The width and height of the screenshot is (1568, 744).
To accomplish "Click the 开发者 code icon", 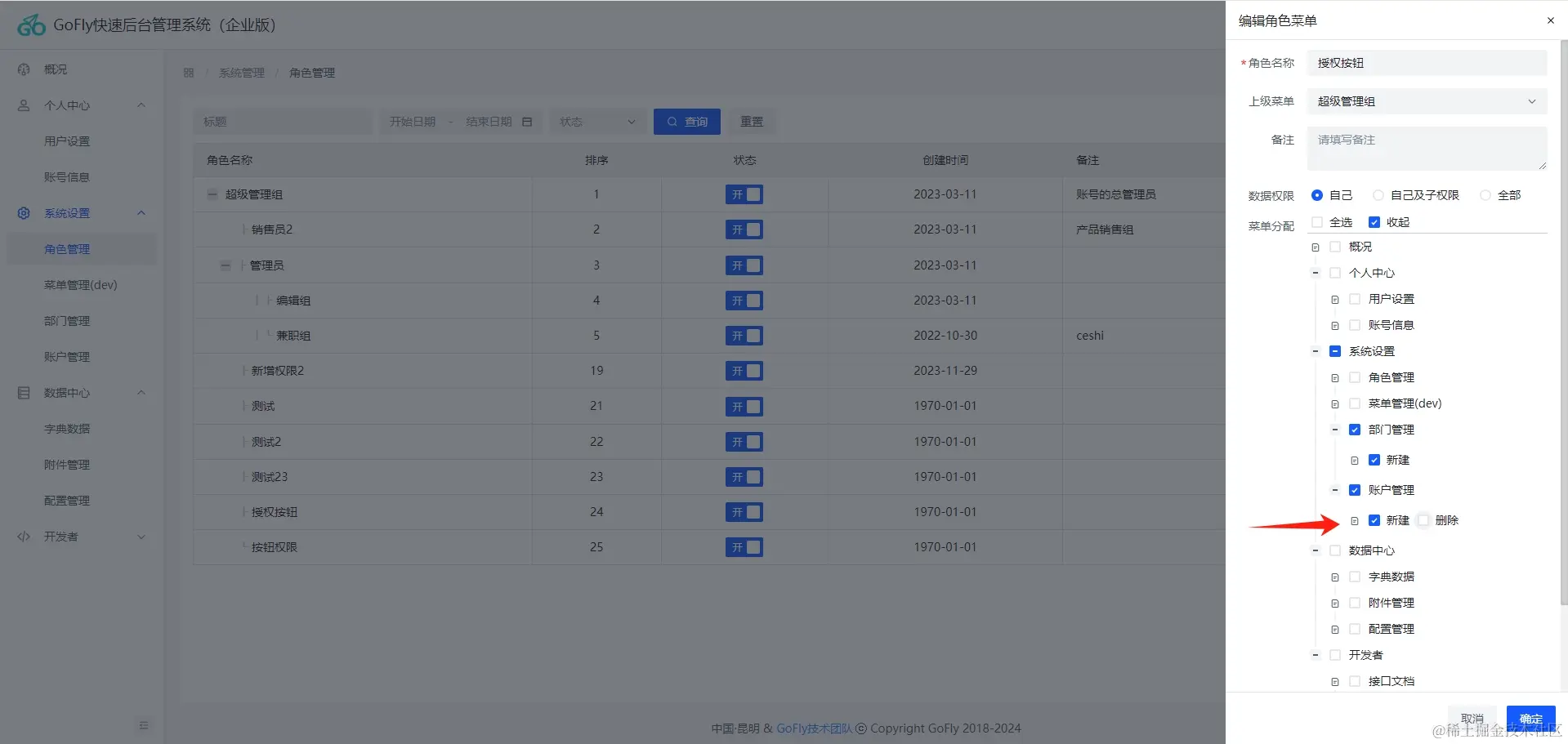I will pyautogui.click(x=24, y=537).
